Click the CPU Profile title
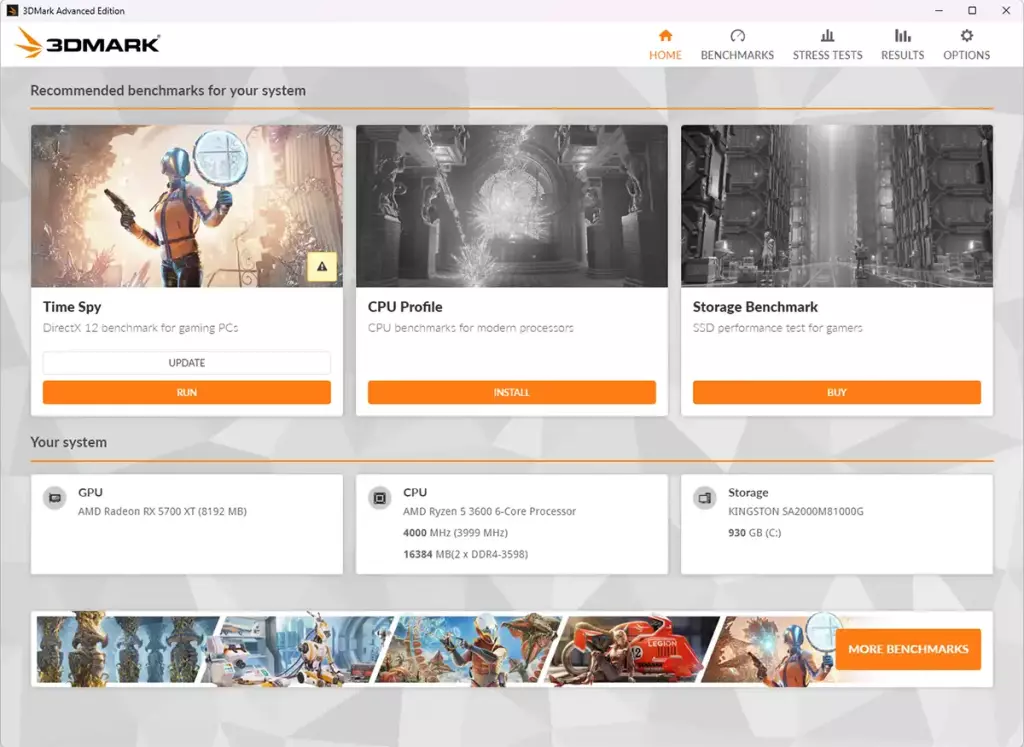 click(405, 307)
